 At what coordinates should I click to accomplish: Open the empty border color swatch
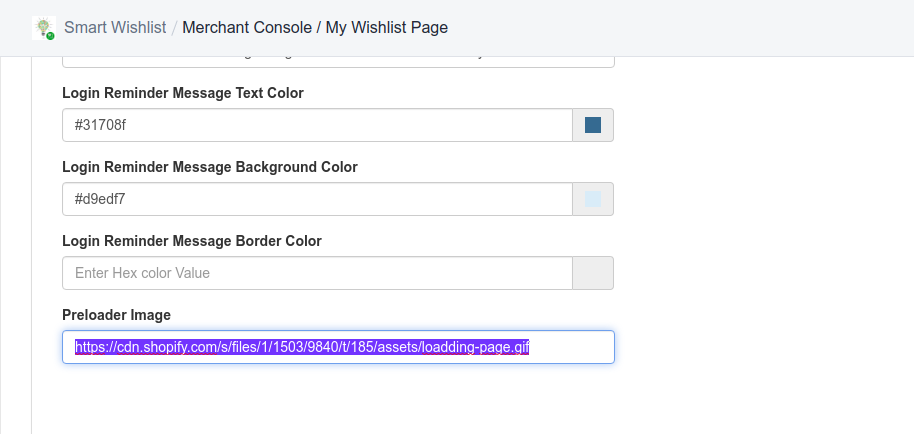pyautogui.click(x=593, y=273)
